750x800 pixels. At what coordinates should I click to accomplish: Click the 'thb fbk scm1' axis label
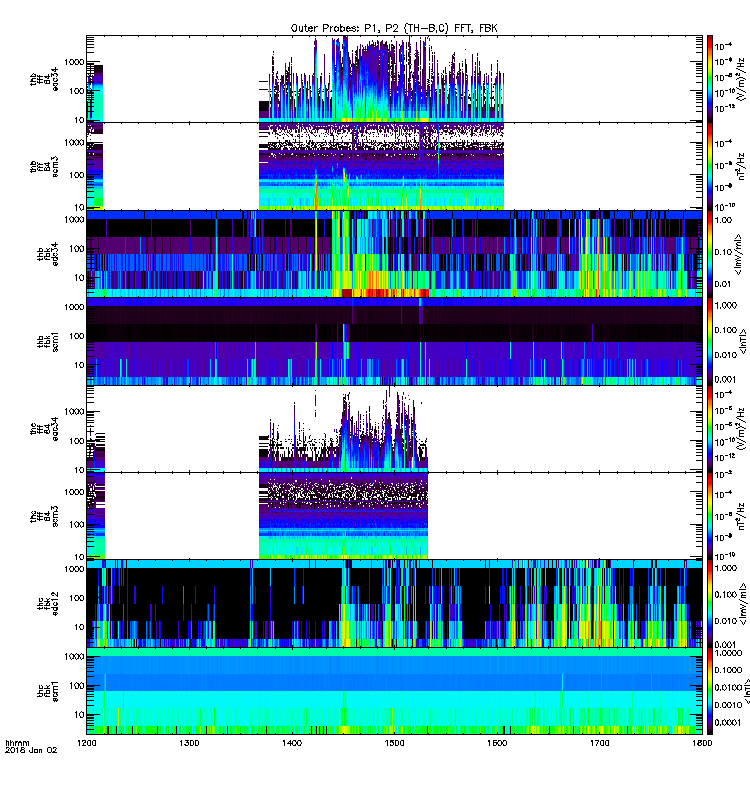47,341
